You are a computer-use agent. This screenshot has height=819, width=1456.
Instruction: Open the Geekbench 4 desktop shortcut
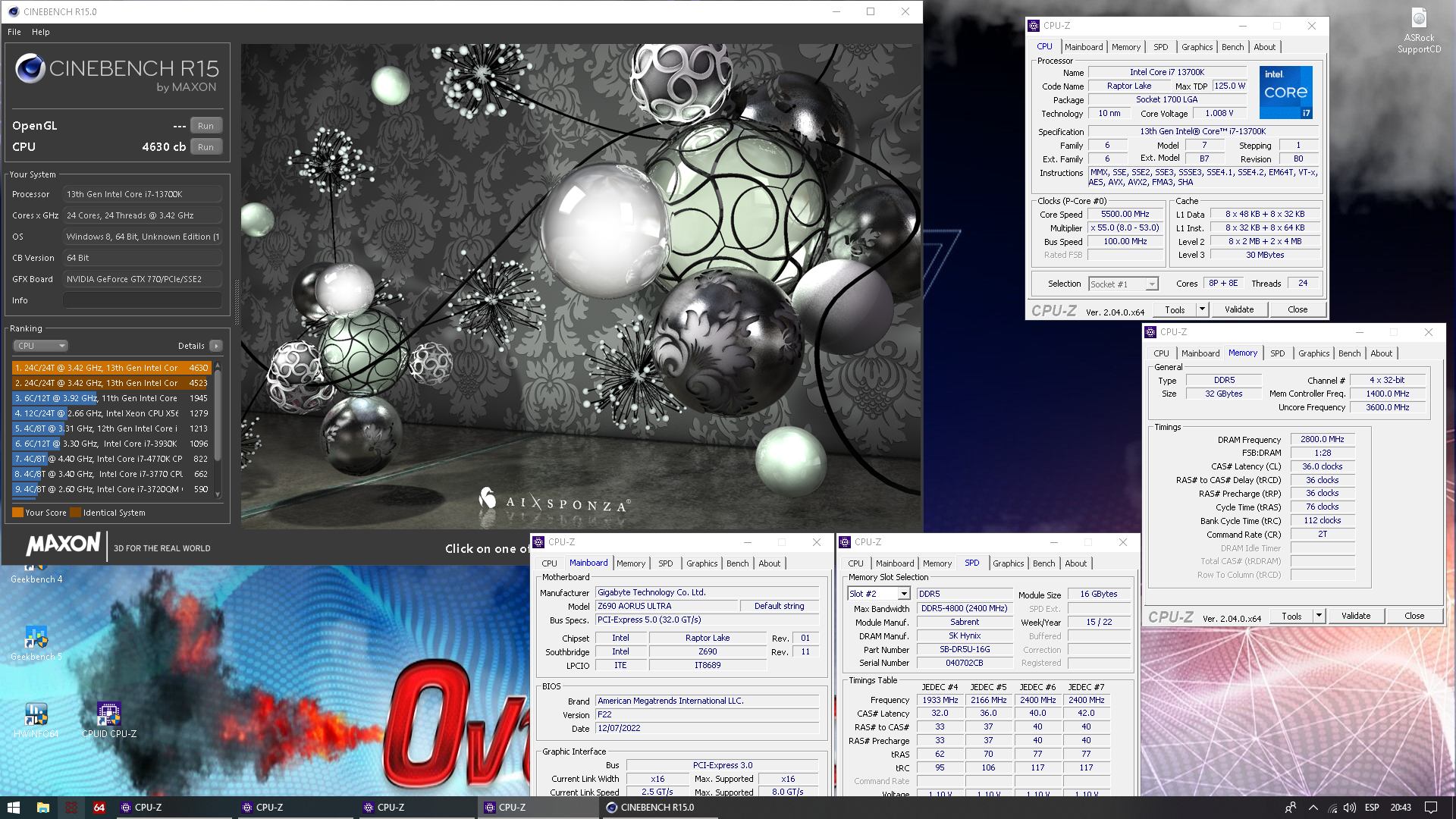(36, 573)
